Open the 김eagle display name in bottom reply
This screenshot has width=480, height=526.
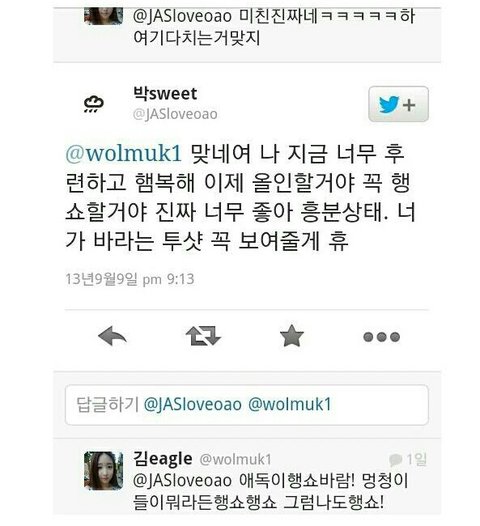tap(163, 459)
